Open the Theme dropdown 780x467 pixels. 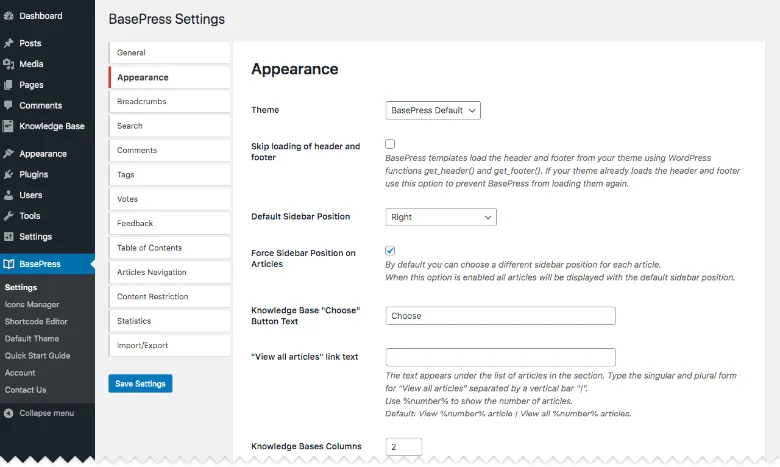pyautogui.click(x=433, y=110)
